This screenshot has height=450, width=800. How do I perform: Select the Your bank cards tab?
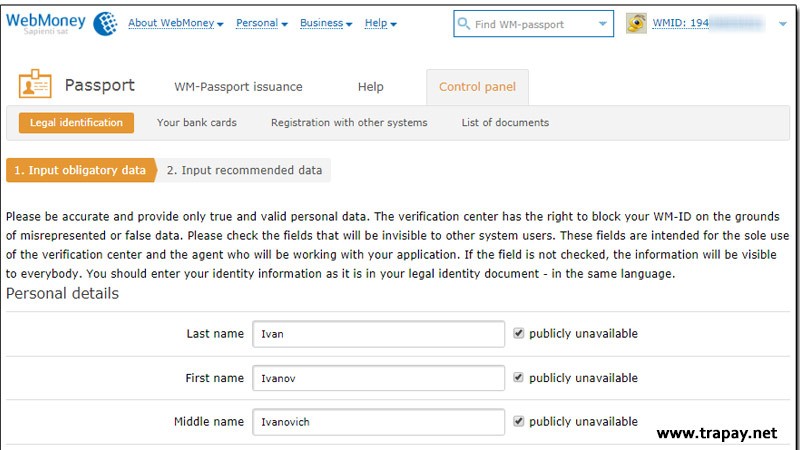196,123
